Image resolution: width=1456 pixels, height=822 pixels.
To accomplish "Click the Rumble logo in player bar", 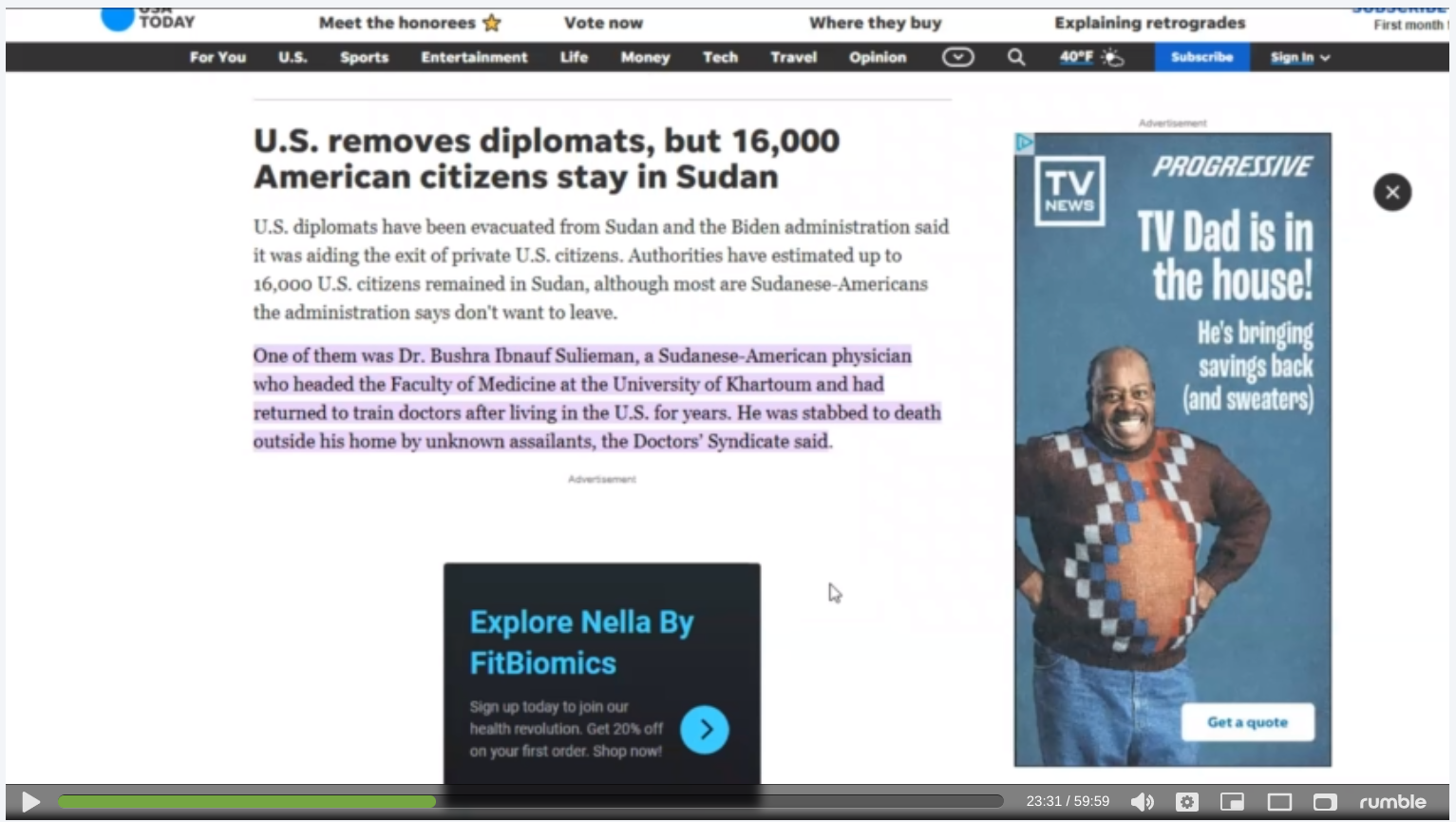I will pyautogui.click(x=1392, y=802).
